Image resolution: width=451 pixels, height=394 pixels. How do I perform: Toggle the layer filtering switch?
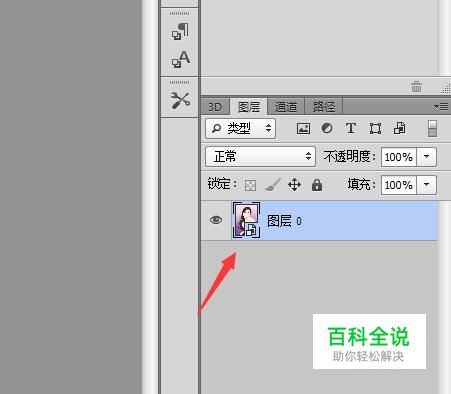click(x=432, y=129)
